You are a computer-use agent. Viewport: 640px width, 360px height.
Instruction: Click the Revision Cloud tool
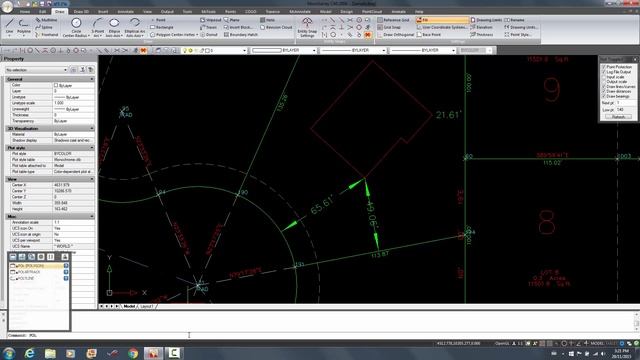point(276,27)
